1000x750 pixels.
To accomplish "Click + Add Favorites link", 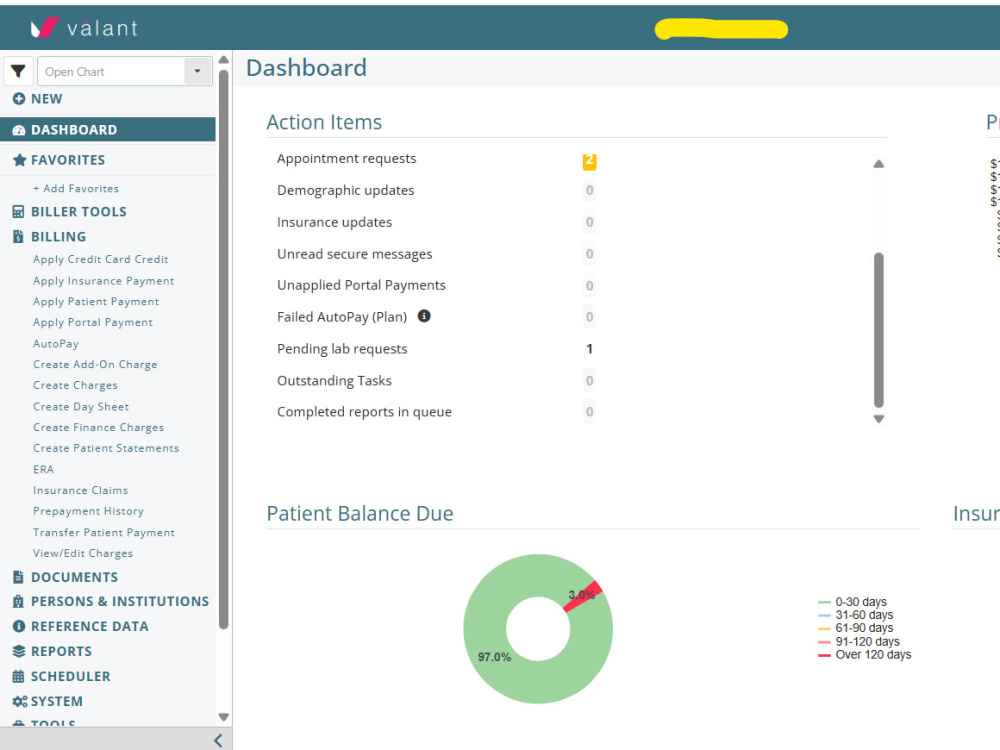I will pyautogui.click(x=76, y=189).
